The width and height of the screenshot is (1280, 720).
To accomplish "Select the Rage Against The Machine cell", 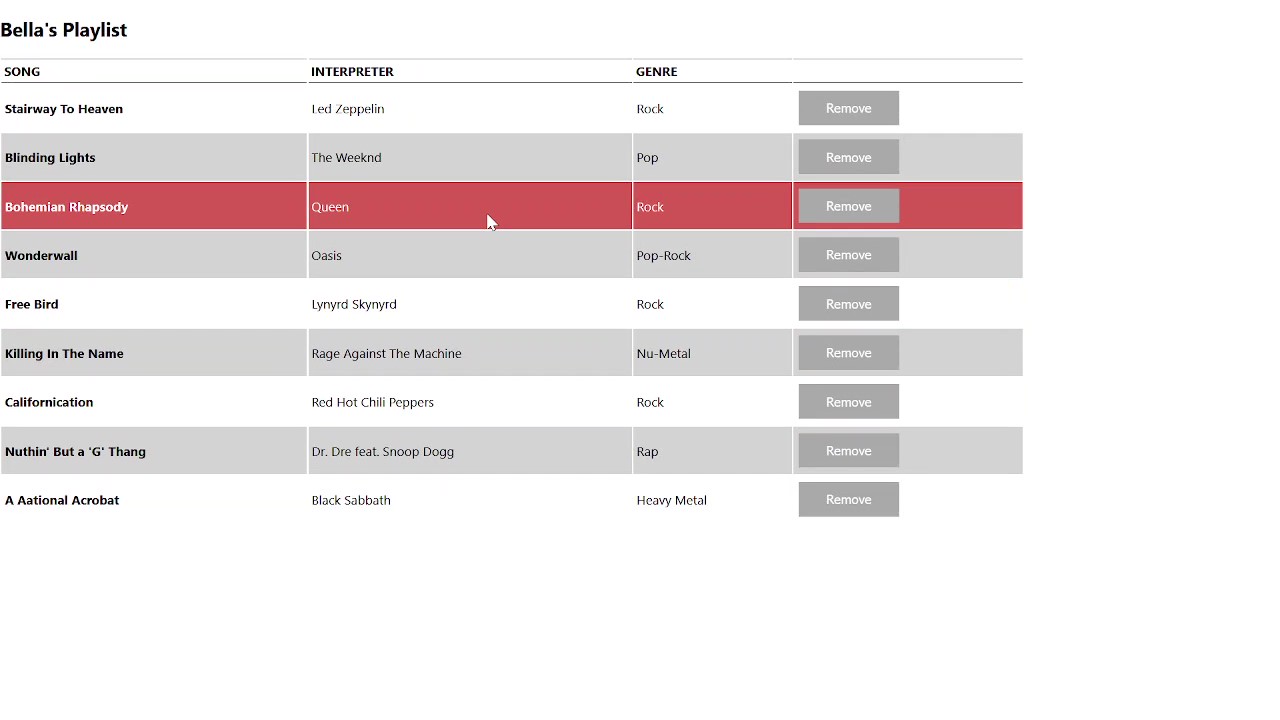I will click(386, 354).
